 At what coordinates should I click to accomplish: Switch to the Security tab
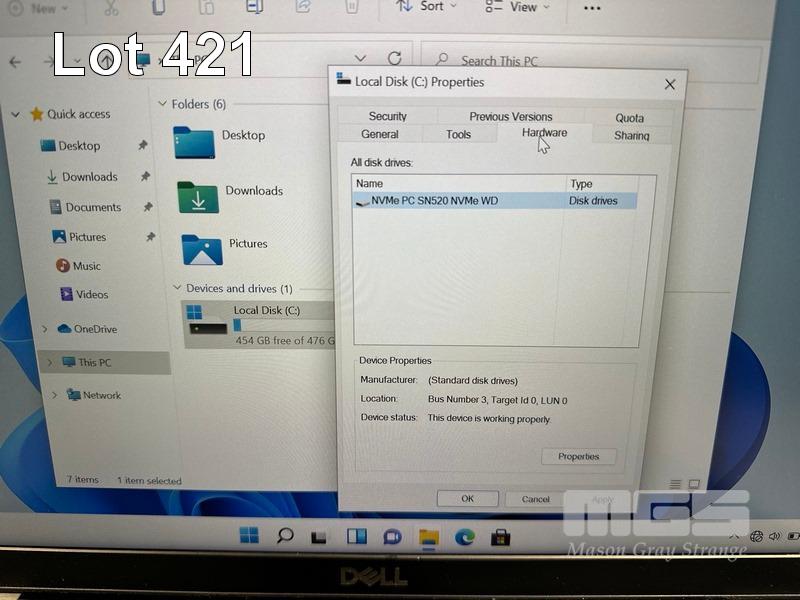click(387, 116)
